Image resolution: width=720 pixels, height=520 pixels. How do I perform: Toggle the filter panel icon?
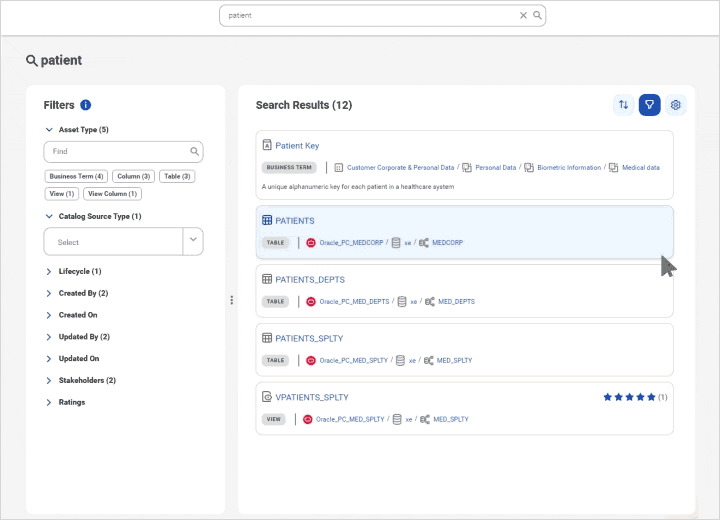pos(650,105)
